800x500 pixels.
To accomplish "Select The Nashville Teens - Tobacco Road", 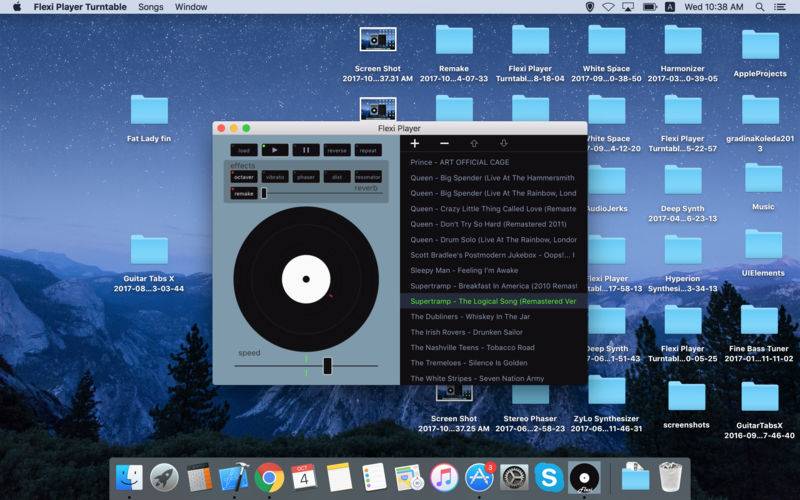I will click(493, 347).
